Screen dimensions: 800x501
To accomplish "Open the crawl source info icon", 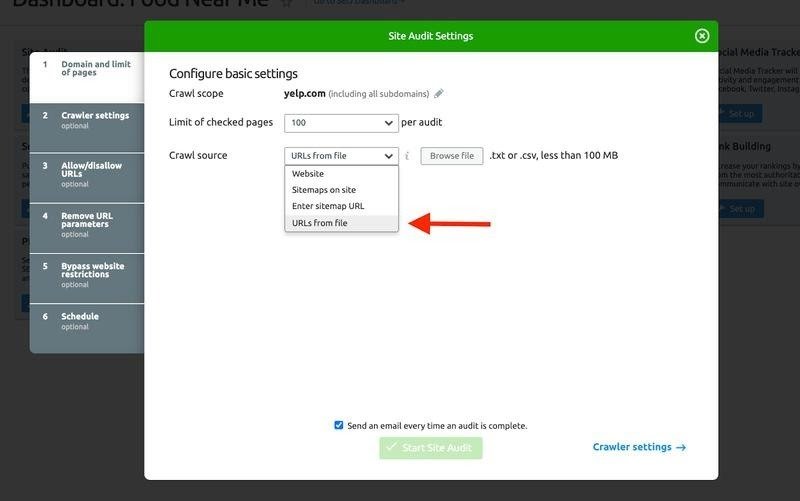I will tap(407, 156).
